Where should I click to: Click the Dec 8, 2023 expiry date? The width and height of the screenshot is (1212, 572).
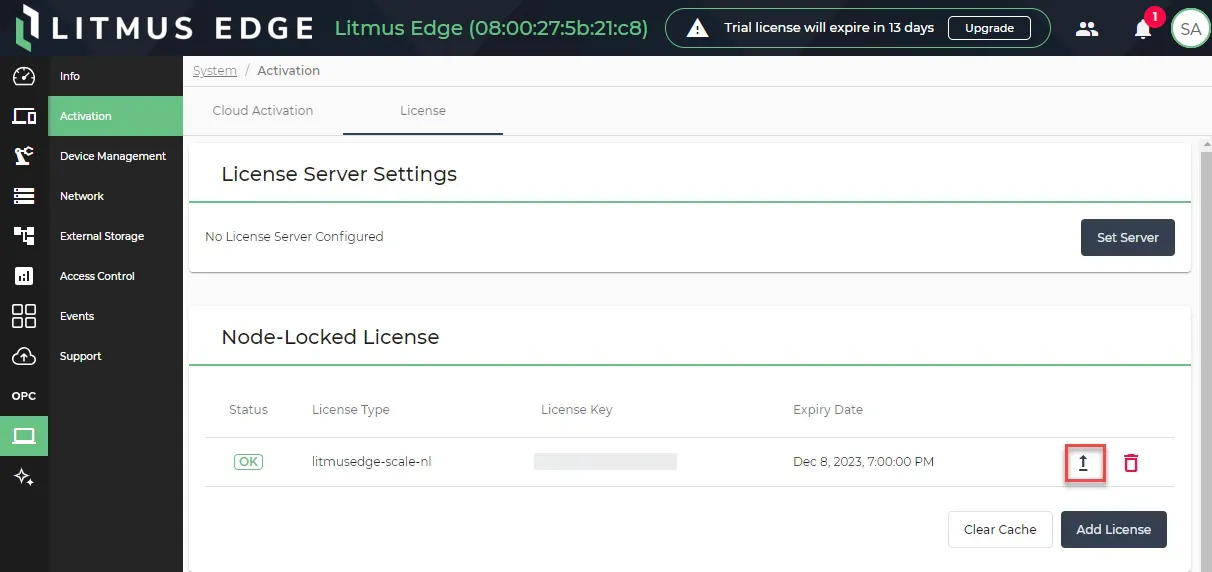(863, 462)
